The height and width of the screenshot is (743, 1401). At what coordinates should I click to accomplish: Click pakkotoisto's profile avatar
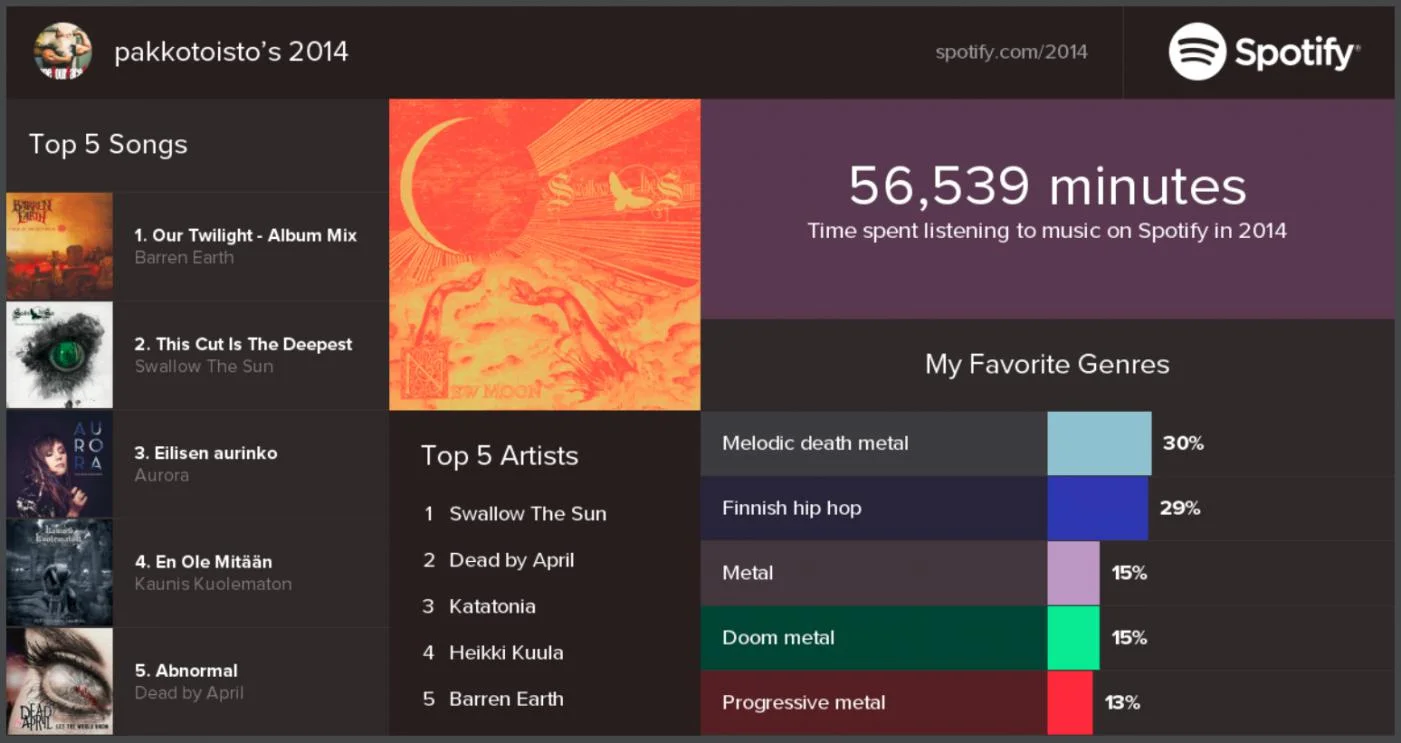pyautogui.click(x=62, y=52)
